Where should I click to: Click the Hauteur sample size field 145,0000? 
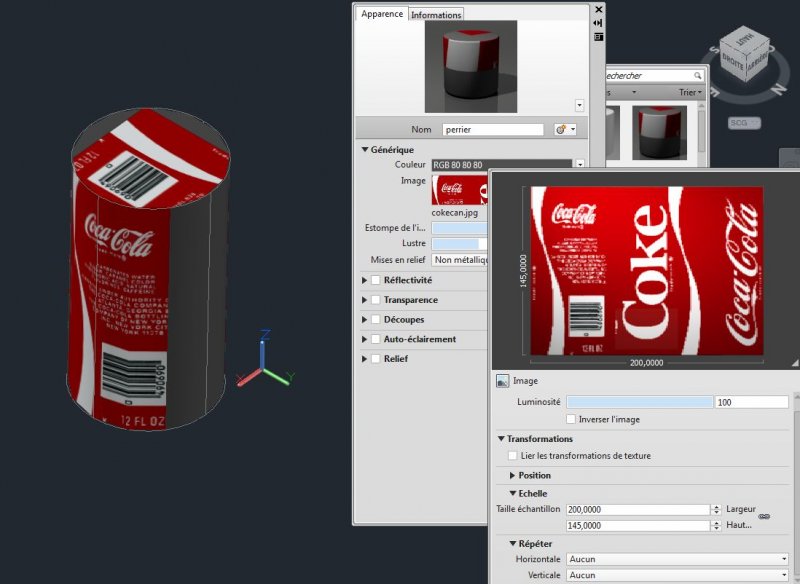pyautogui.click(x=638, y=525)
